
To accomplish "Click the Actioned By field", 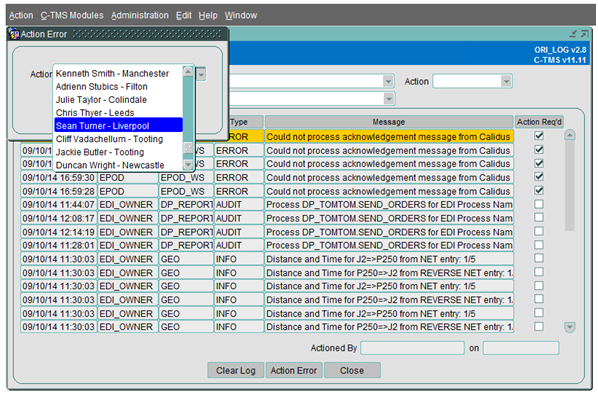I will tap(412, 348).
